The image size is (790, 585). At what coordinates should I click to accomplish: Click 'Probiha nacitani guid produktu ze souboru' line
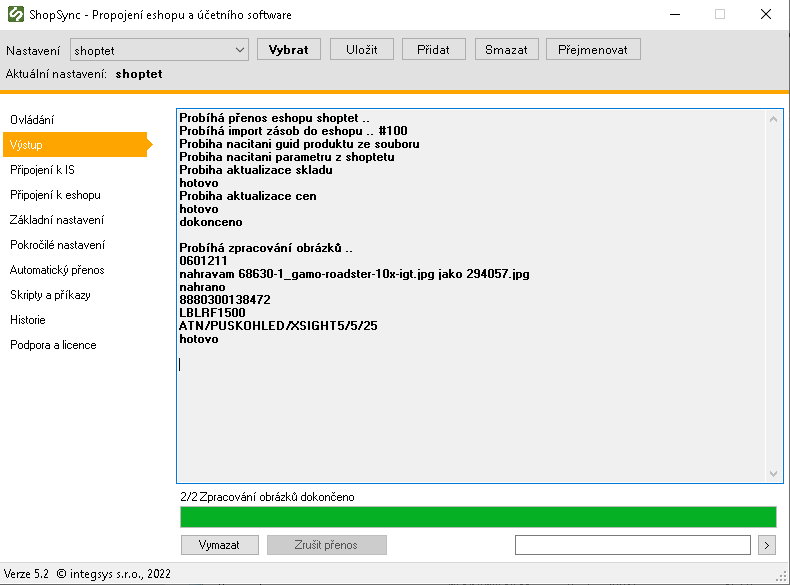pos(299,144)
